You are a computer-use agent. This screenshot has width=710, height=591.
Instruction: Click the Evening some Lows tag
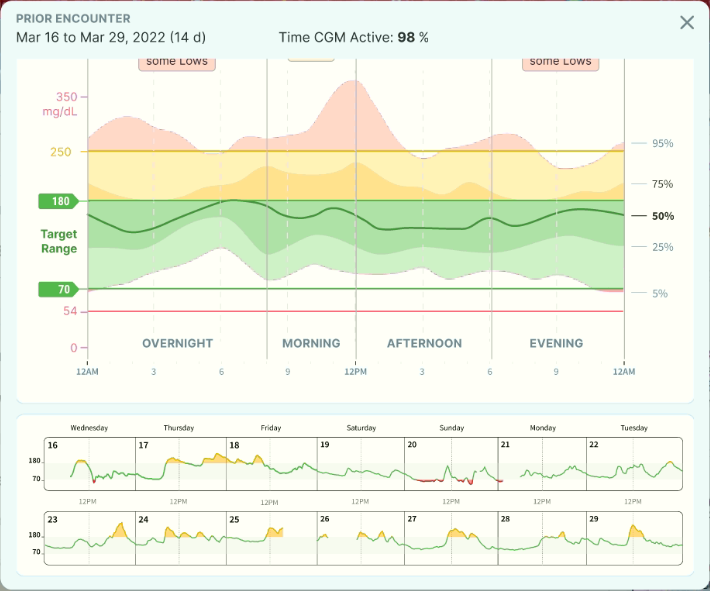tap(561, 63)
